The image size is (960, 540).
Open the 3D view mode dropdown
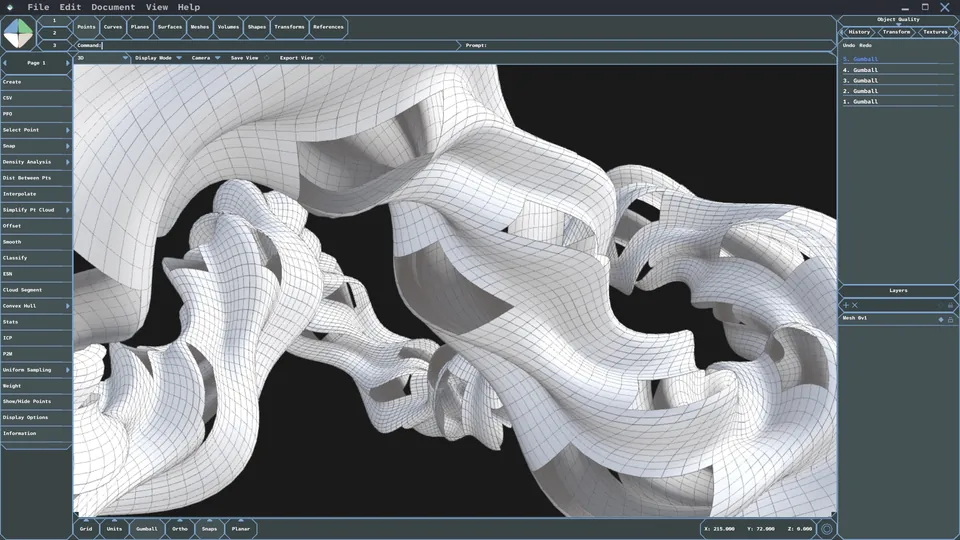coord(102,58)
